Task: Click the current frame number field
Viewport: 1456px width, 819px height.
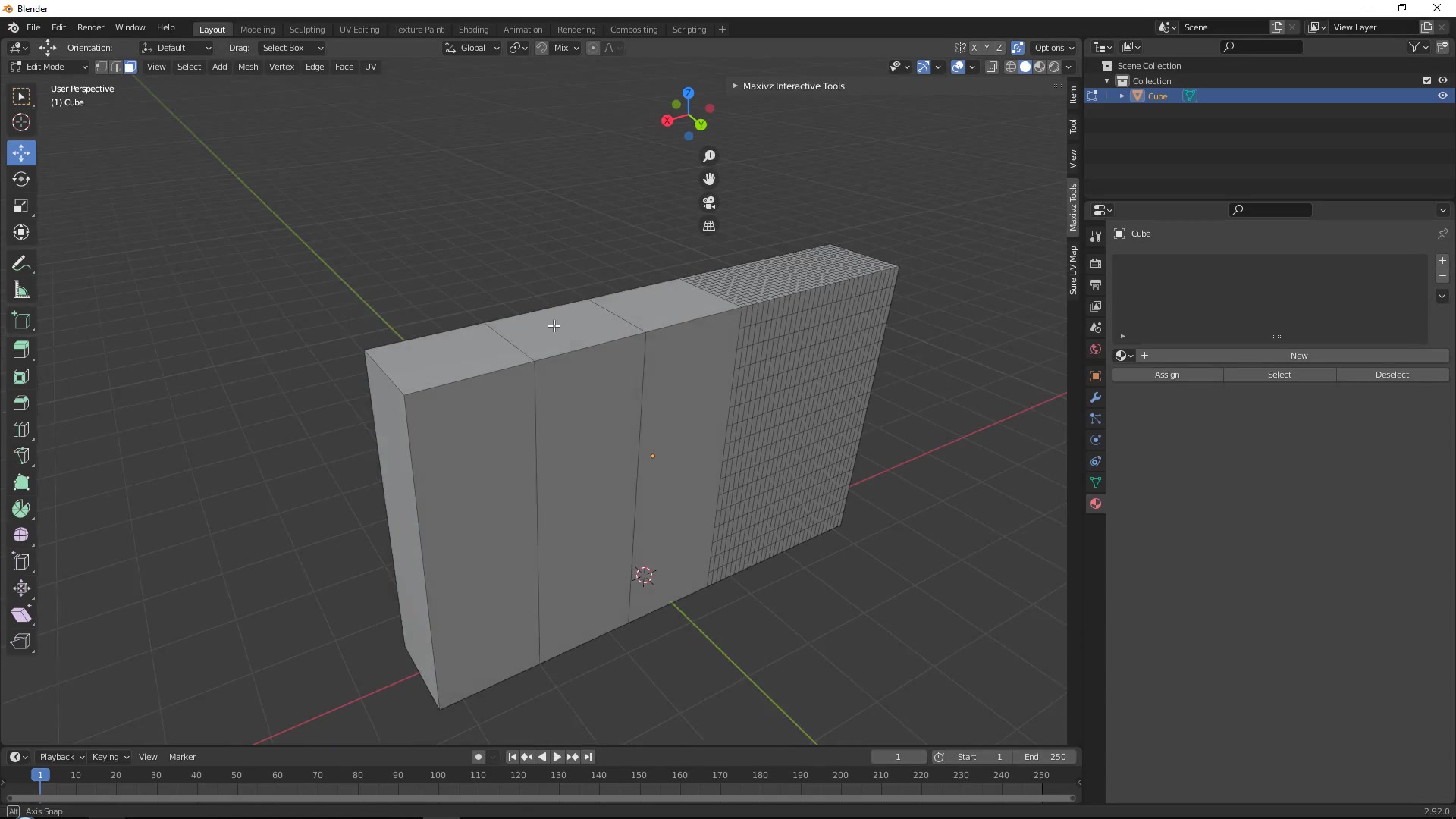Action: point(898,757)
